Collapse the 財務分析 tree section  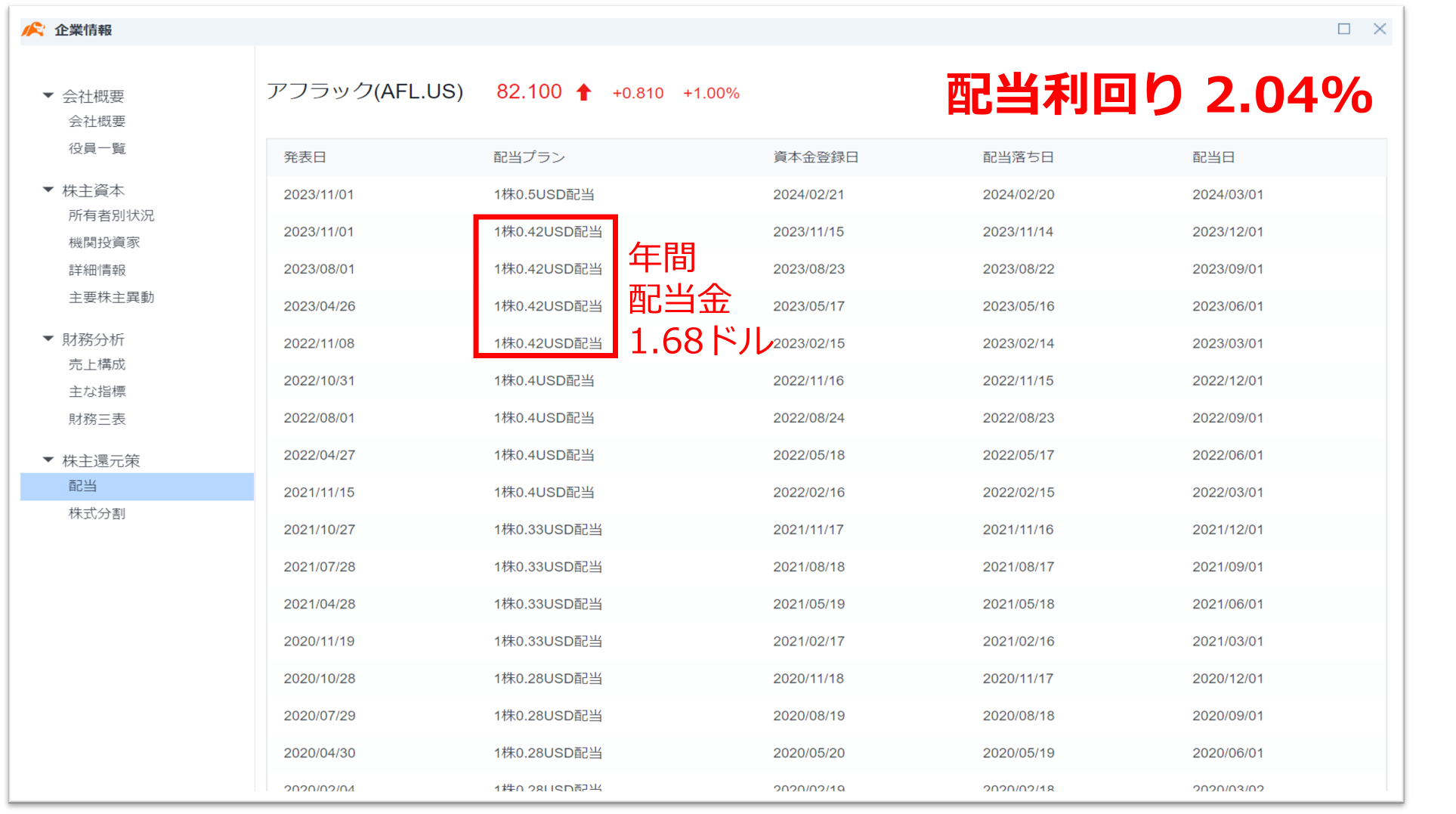48,339
